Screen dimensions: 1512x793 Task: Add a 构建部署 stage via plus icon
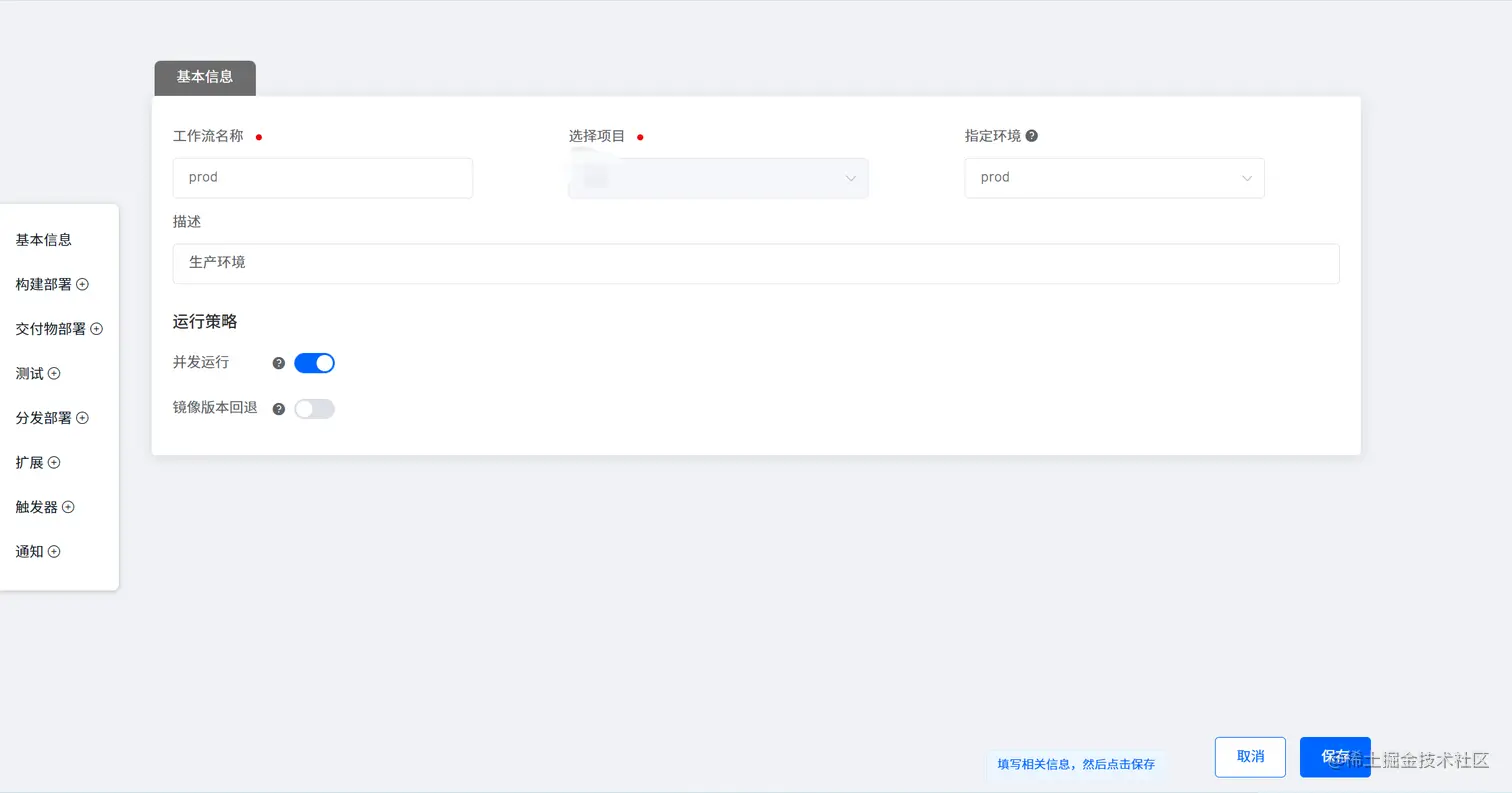coord(83,284)
